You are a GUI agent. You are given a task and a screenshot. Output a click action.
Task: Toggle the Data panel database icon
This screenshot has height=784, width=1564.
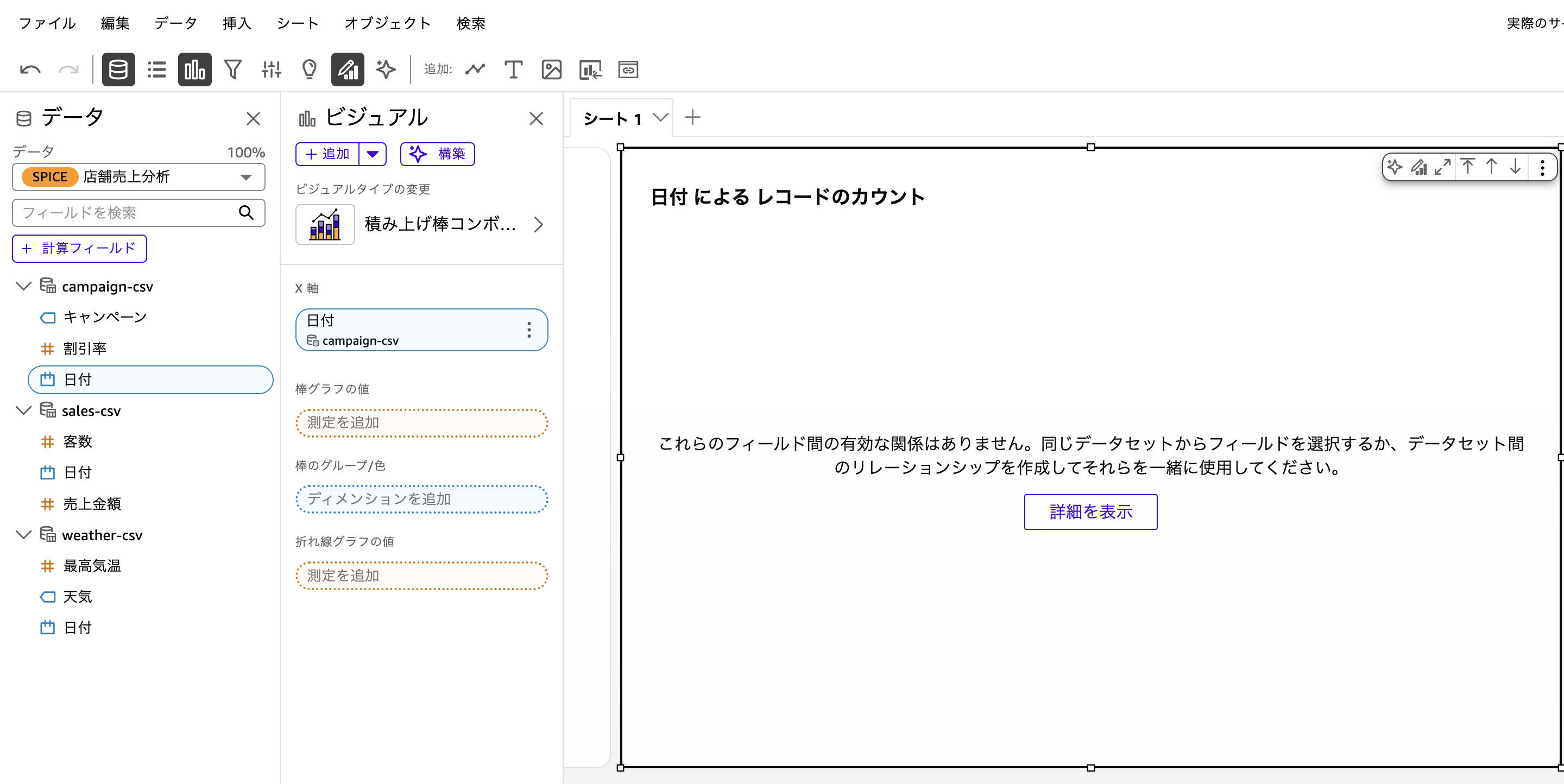click(x=118, y=70)
